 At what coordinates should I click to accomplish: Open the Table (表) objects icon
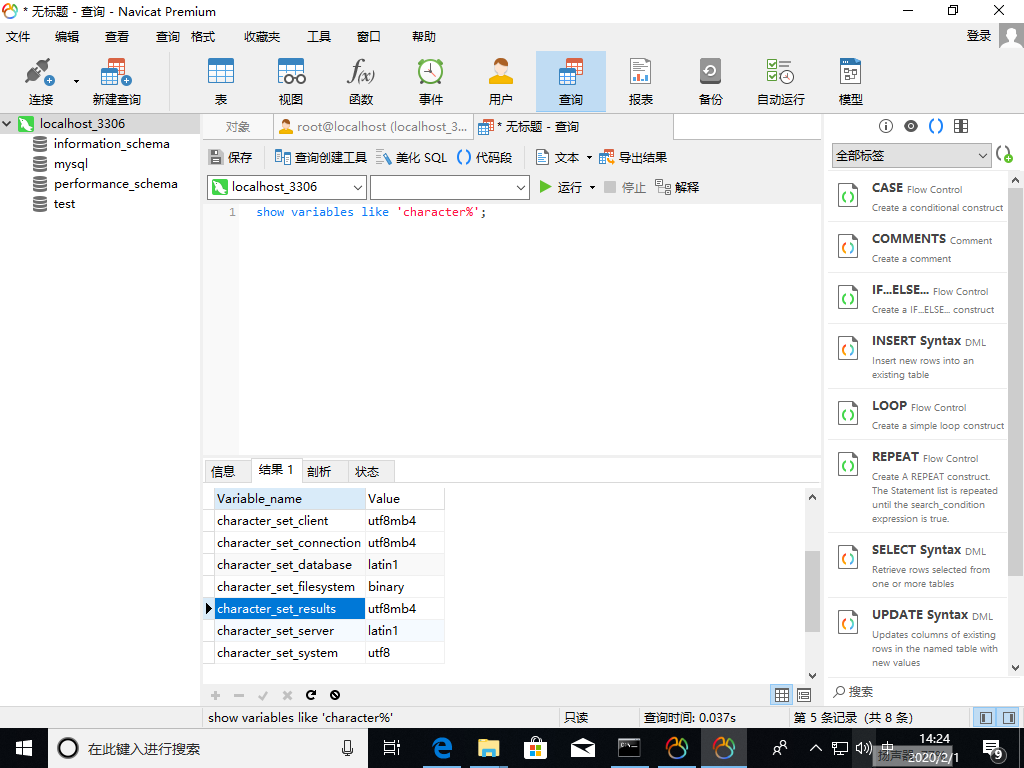point(221,71)
